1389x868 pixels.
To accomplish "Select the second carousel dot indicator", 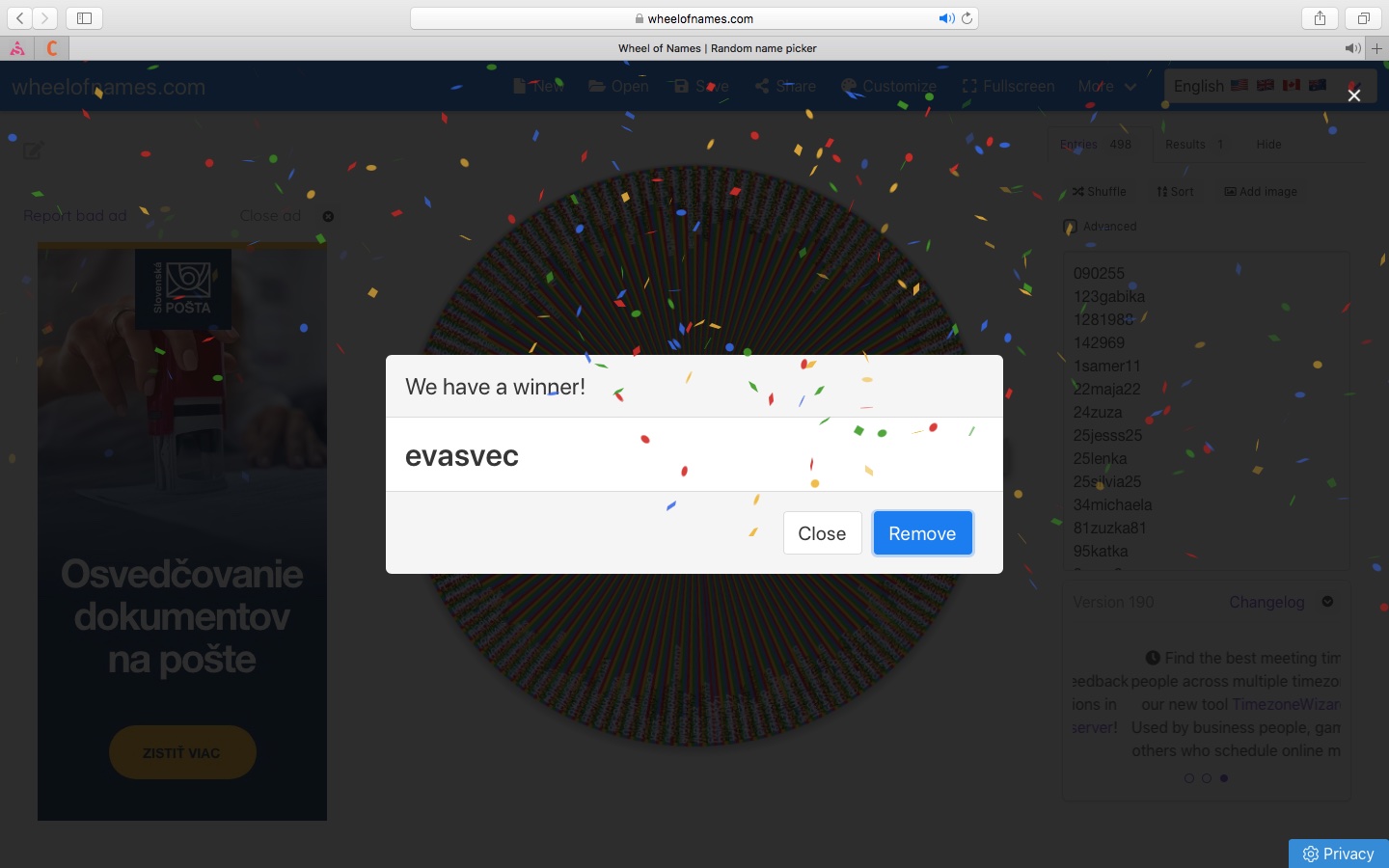I will (1206, 778).
